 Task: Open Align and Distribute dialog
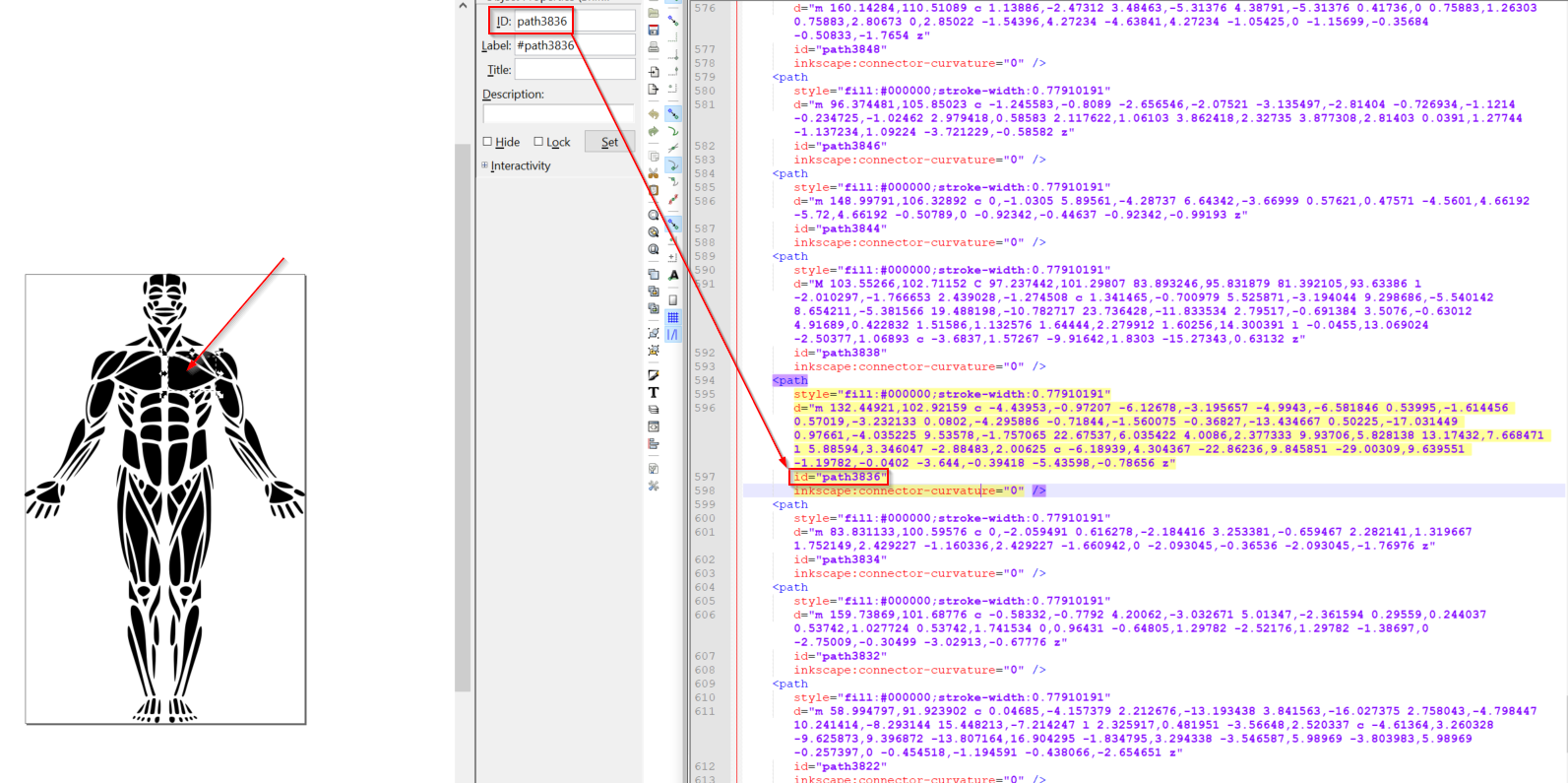[x=654, y=444]
